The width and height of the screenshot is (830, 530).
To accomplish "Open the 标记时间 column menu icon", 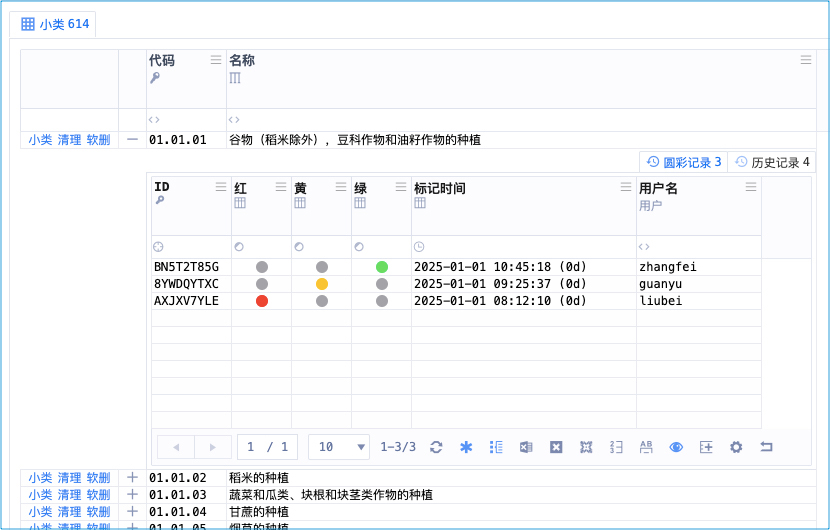I will [x=626, y=186].
